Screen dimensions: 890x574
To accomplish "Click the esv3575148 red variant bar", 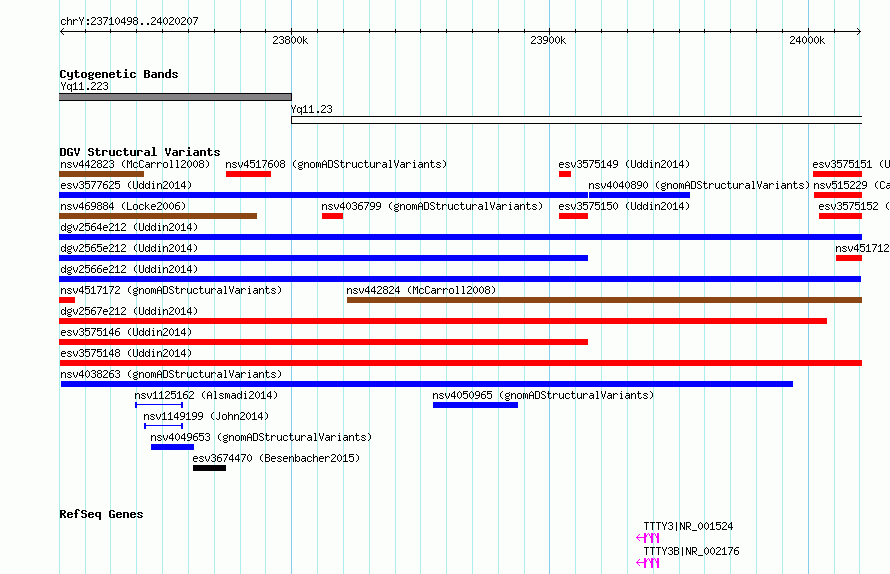I will point(460,363).
